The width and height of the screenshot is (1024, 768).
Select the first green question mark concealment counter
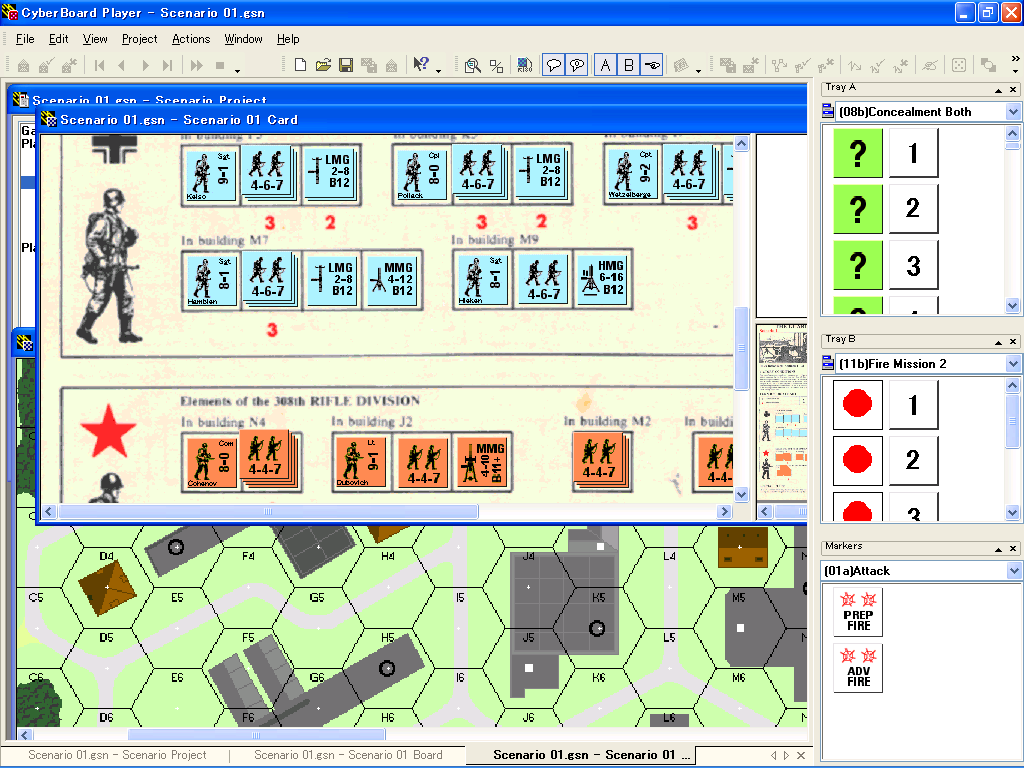click(x=858, y=153)
